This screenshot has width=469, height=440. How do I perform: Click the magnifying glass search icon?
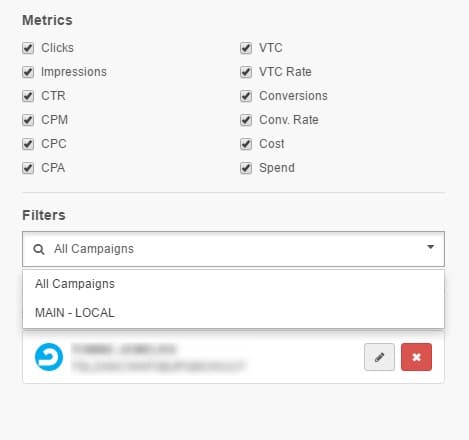(39, 249)
